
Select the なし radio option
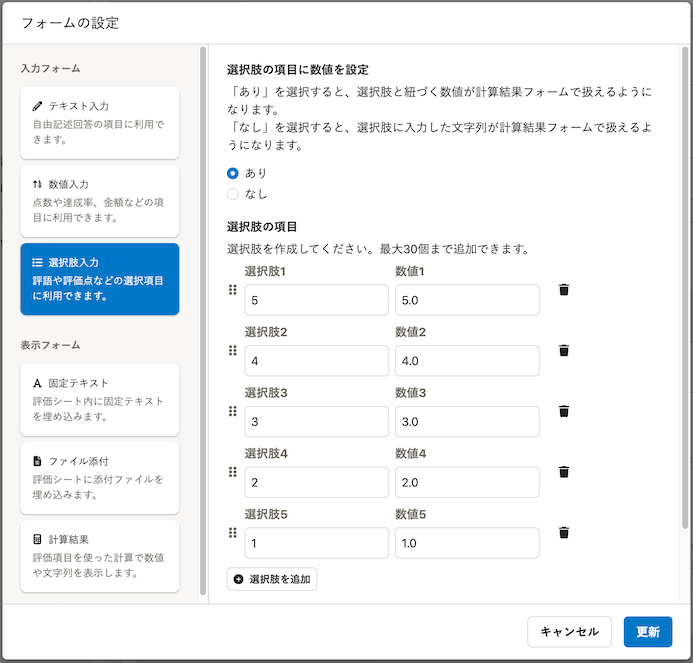[232, 194]
